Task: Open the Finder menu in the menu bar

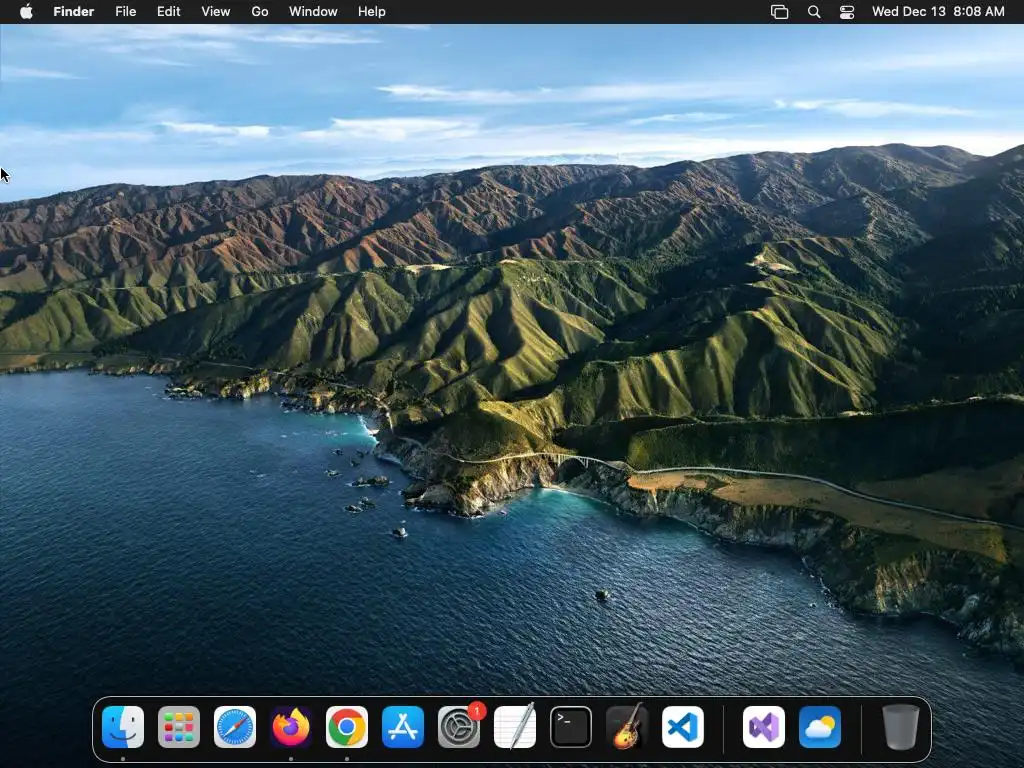Action: point(74,12)
